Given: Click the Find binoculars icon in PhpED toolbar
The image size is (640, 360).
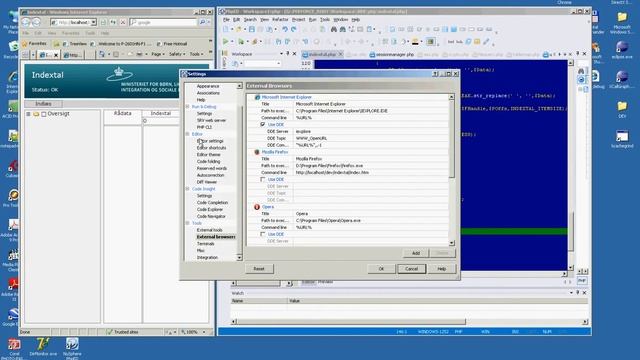Looking at the screenshot, I should point(333,29).
